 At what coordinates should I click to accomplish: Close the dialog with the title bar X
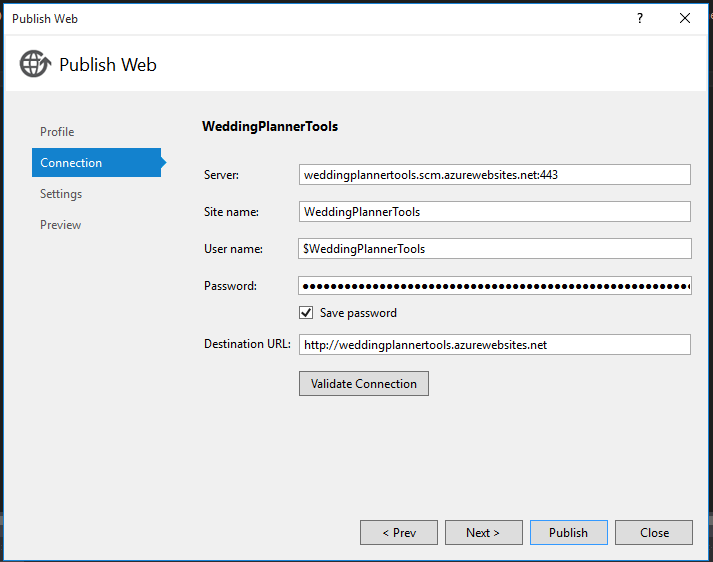(x=685, y=18)
